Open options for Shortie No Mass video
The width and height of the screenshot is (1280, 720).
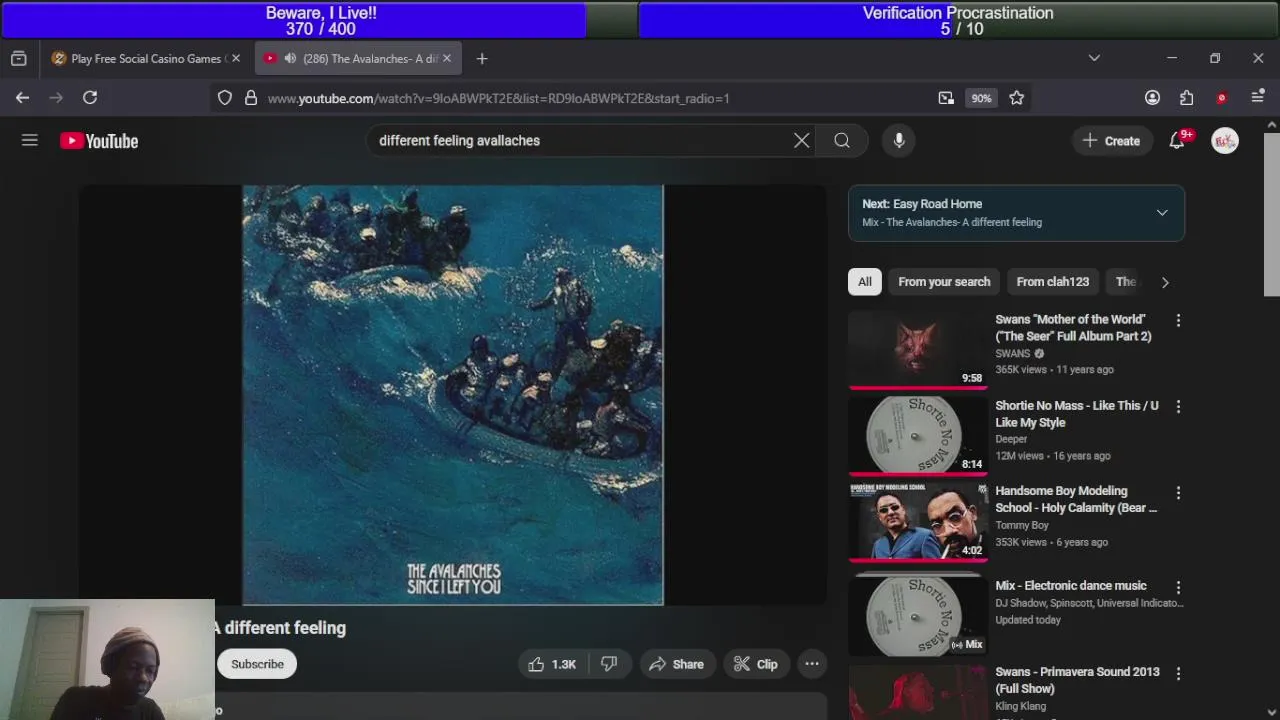(1178, 406)
